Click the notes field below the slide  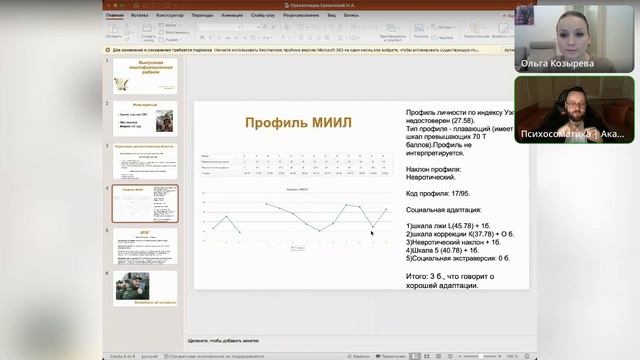point(360,340)
